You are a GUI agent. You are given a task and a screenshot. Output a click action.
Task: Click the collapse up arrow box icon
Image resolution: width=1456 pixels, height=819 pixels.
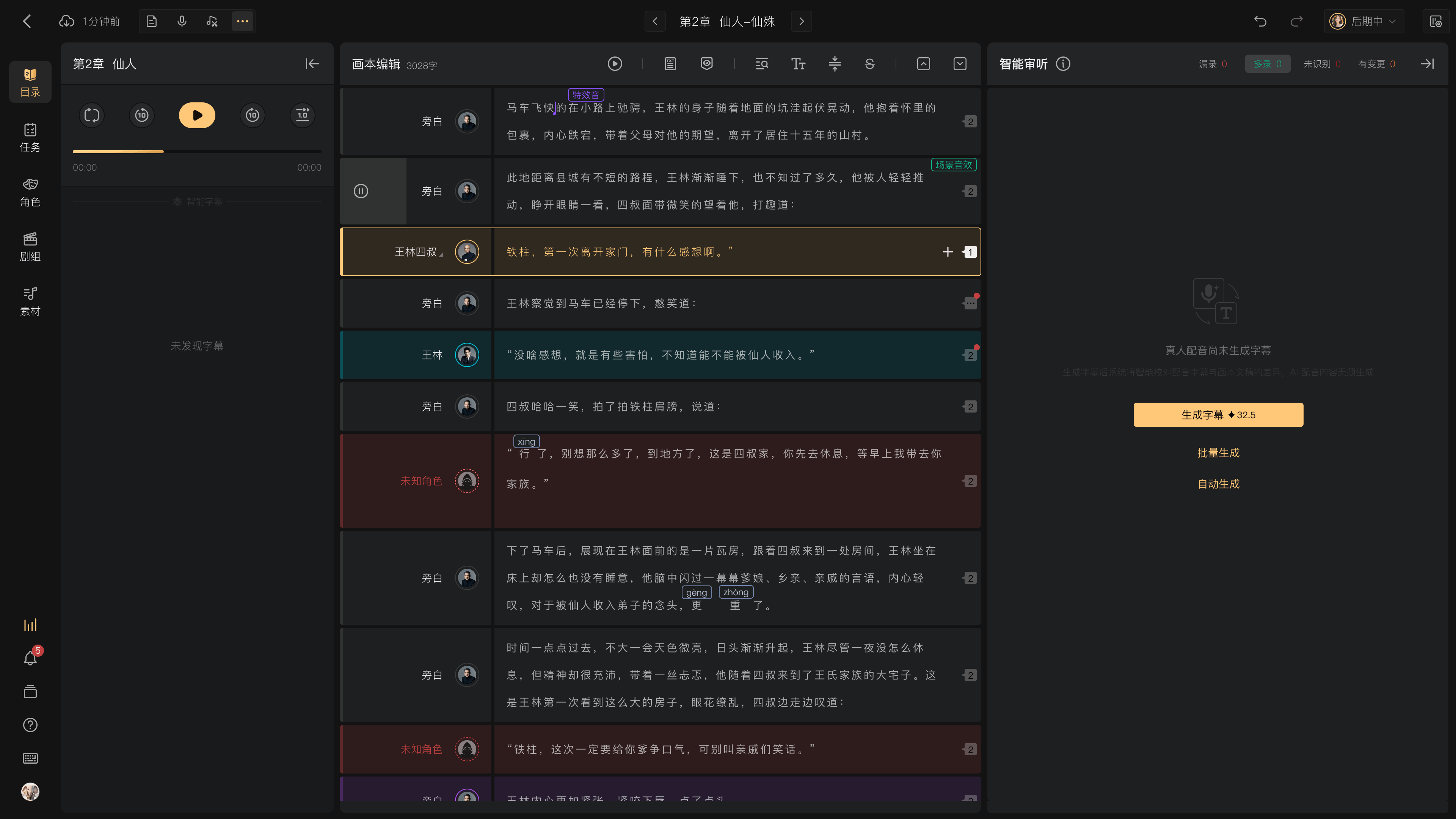coord(924,64)
